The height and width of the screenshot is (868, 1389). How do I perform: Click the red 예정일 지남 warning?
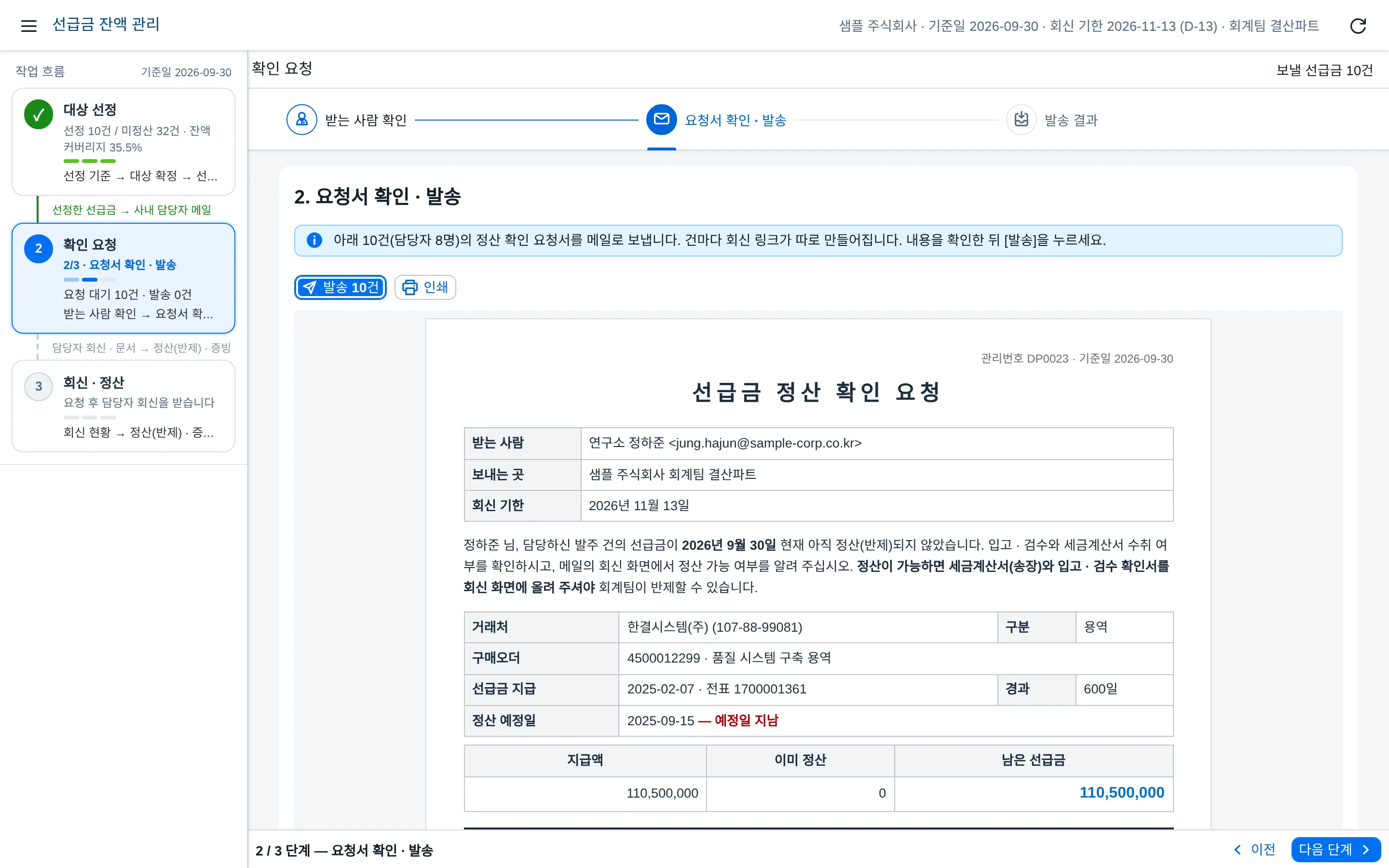click(x=737, y=720)
